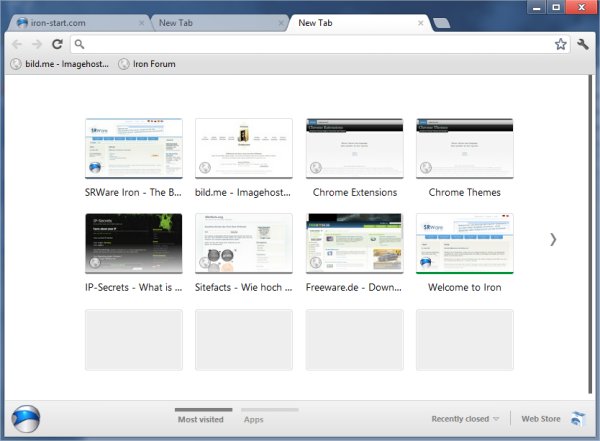
Task: Click the Web Store icon at bottom right
Action: click(x=578, y=419)
